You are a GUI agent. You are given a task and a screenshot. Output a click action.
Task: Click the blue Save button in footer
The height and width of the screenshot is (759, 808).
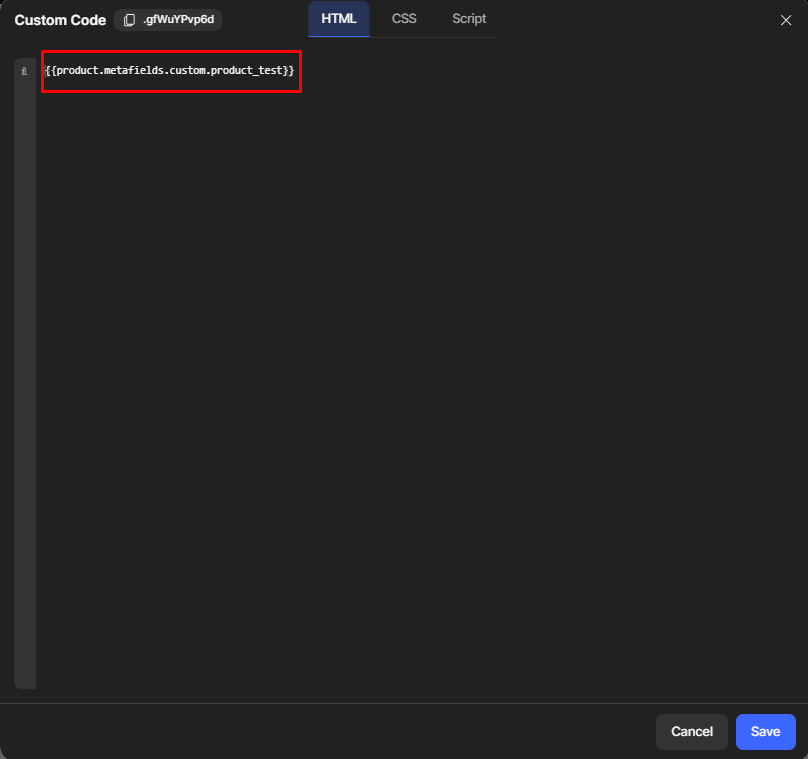pos(765,731)
